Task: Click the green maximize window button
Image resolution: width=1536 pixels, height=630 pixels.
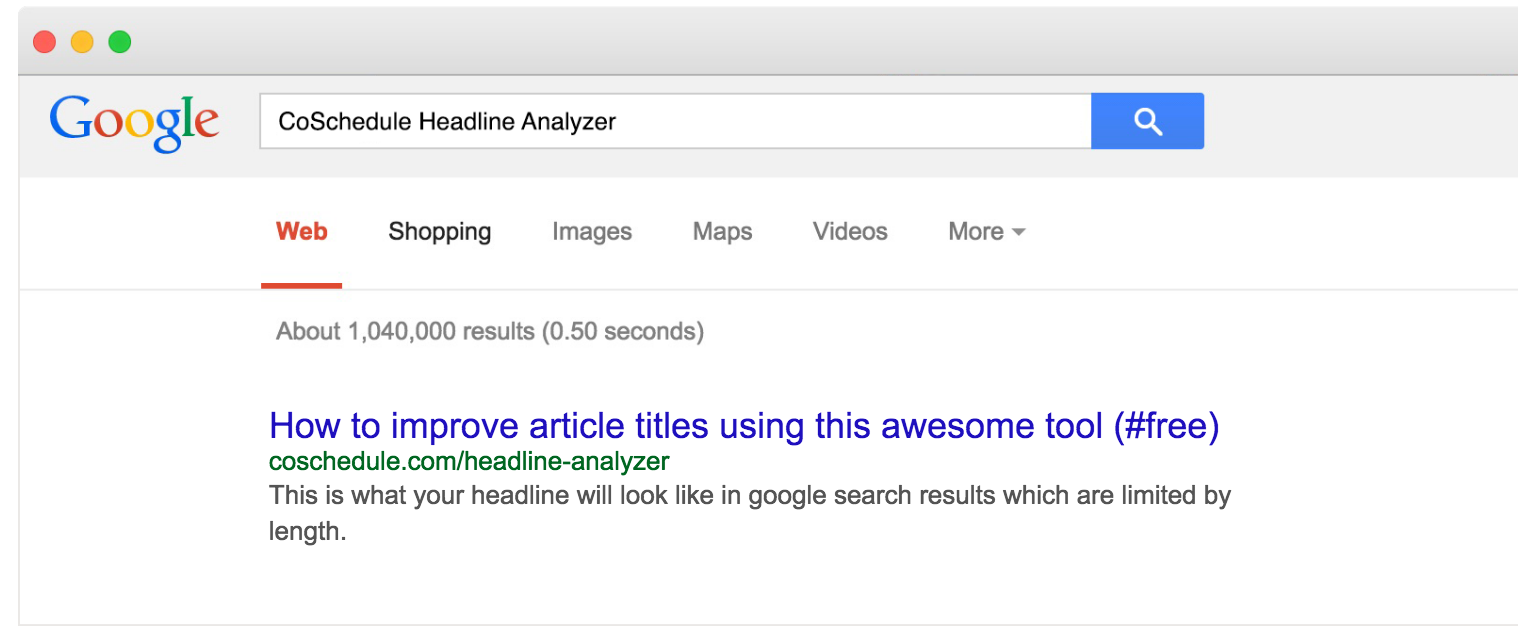Action: [120, 42]
